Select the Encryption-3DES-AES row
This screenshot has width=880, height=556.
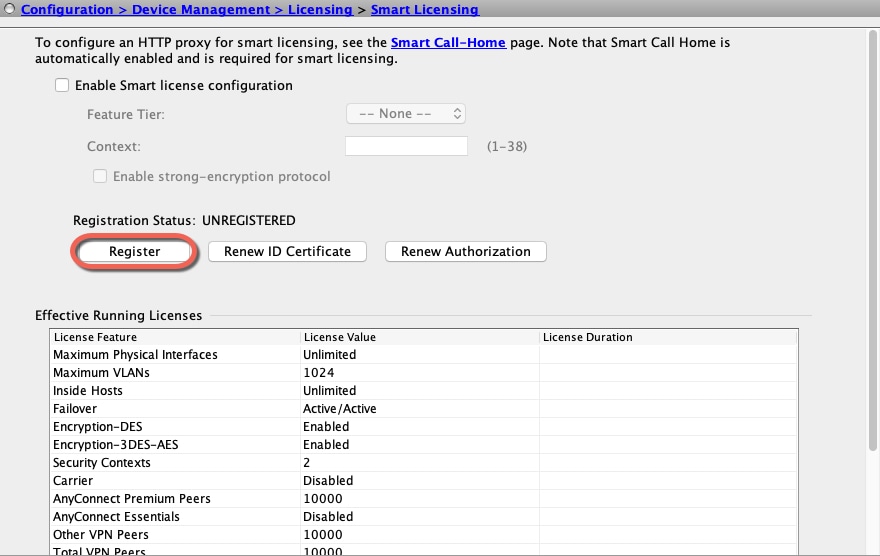point(424,444)
